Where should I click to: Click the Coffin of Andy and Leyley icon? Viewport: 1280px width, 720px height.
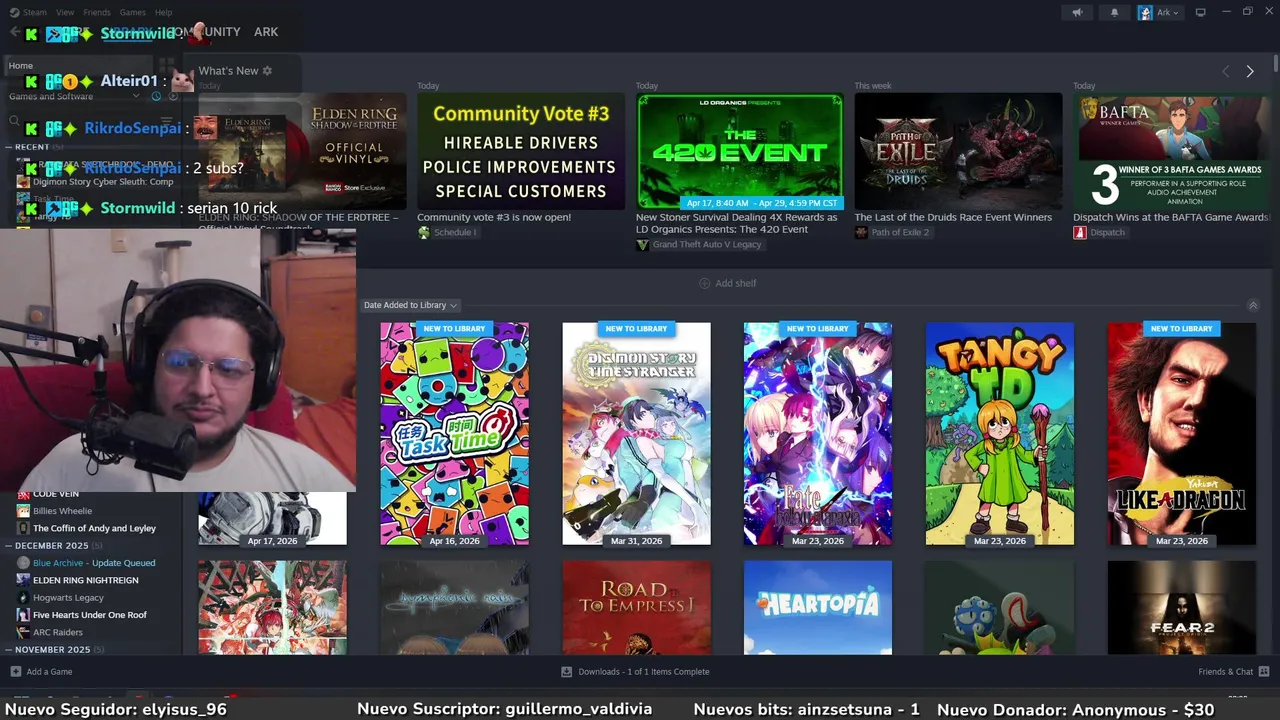pyautogui.click(x=23, y=528)
